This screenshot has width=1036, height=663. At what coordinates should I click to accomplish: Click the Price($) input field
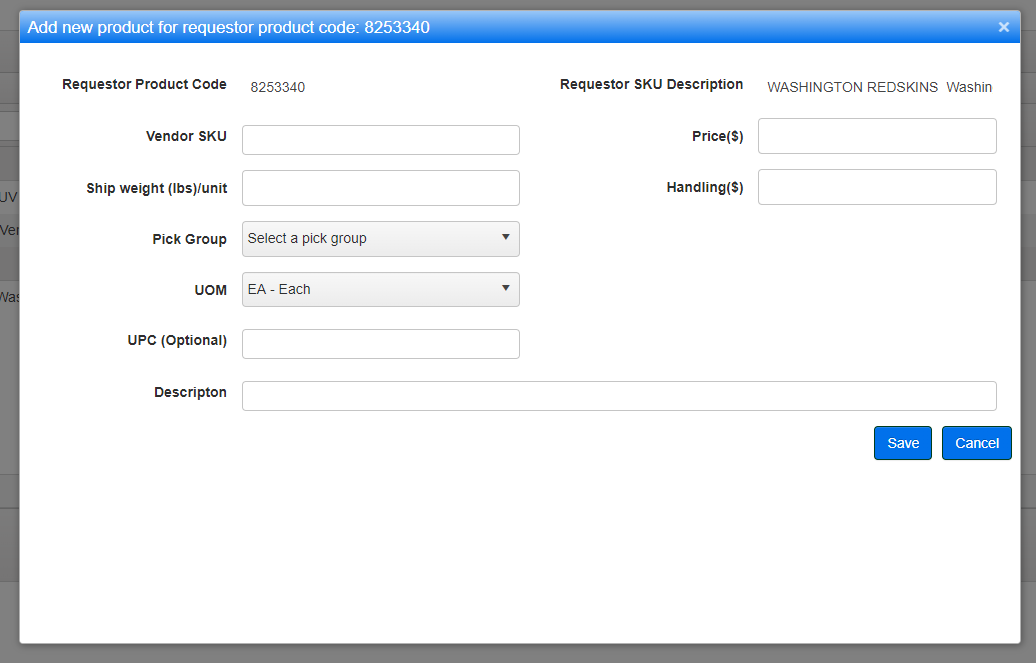tap(877, 136)
